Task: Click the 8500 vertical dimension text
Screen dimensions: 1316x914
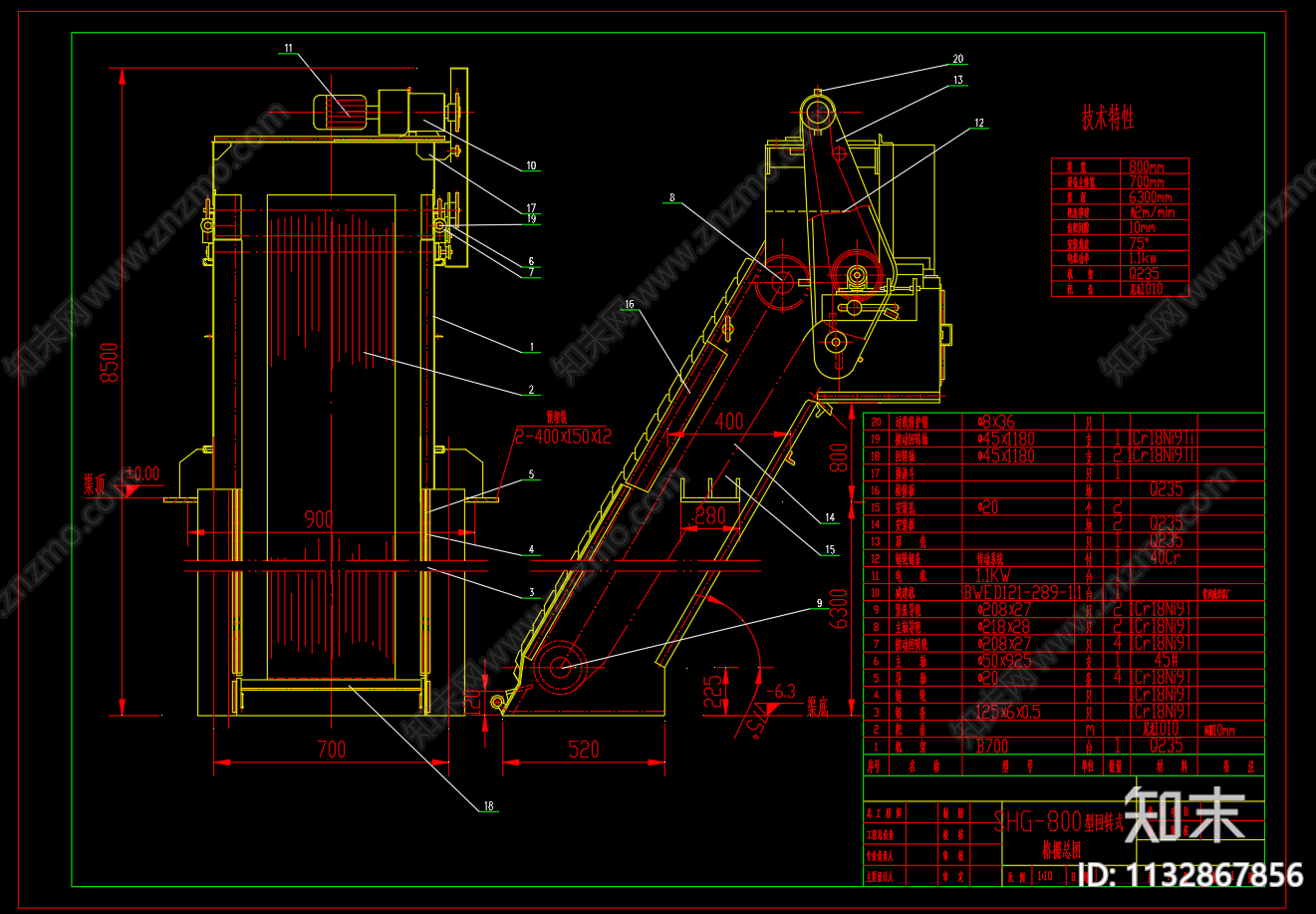Action: 110,362
